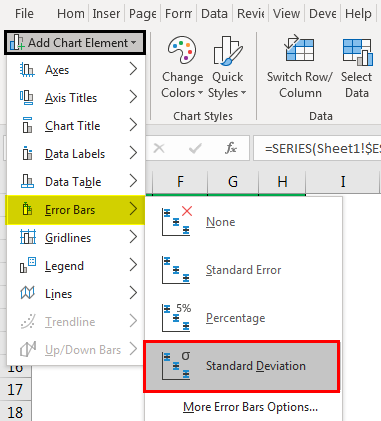Image resolution: width=381 pixels, height=421 pixels.
Task: Click the Up/Down Bars icon
Action: (x=28, y=350)
